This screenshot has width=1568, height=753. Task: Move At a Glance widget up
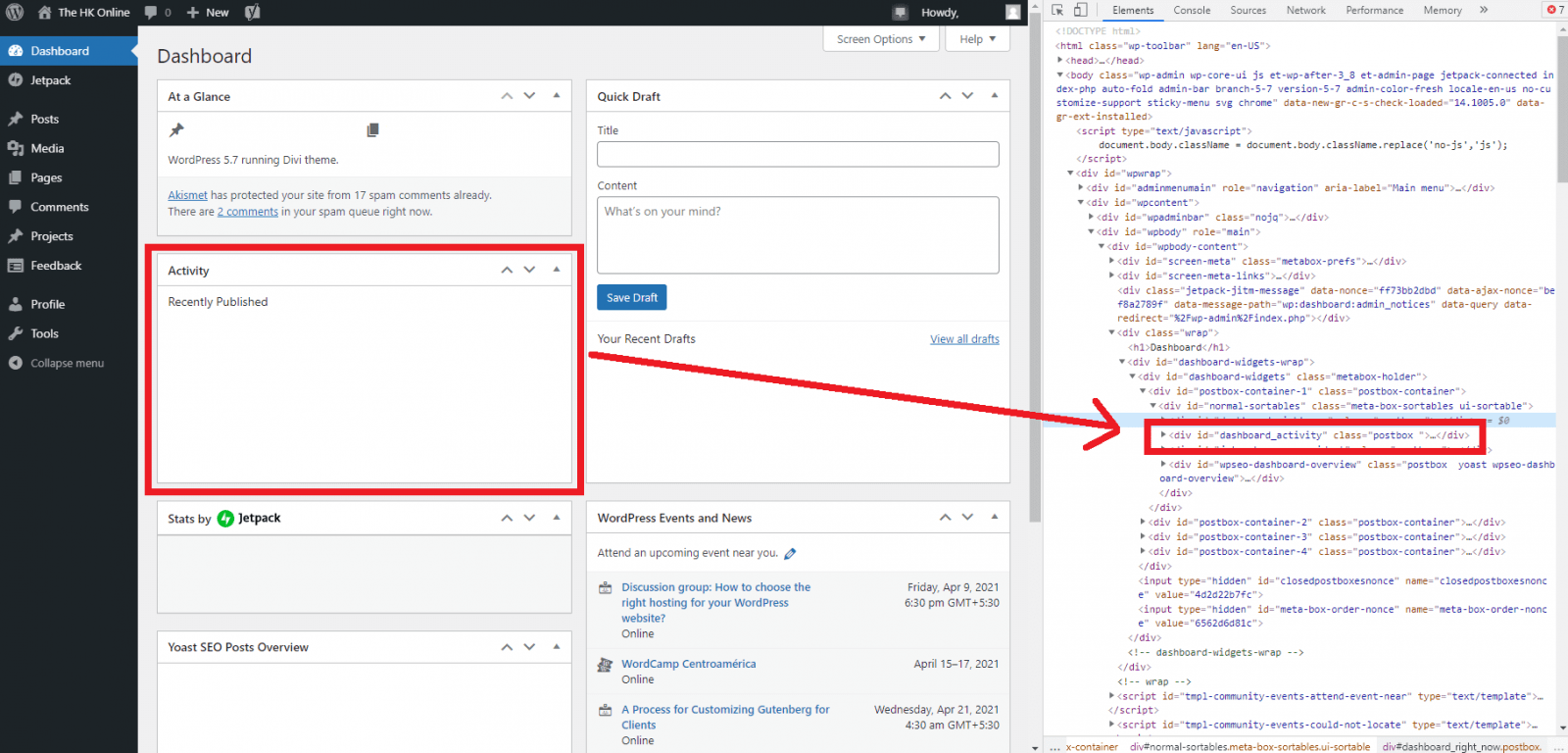[x=507, y=96]
